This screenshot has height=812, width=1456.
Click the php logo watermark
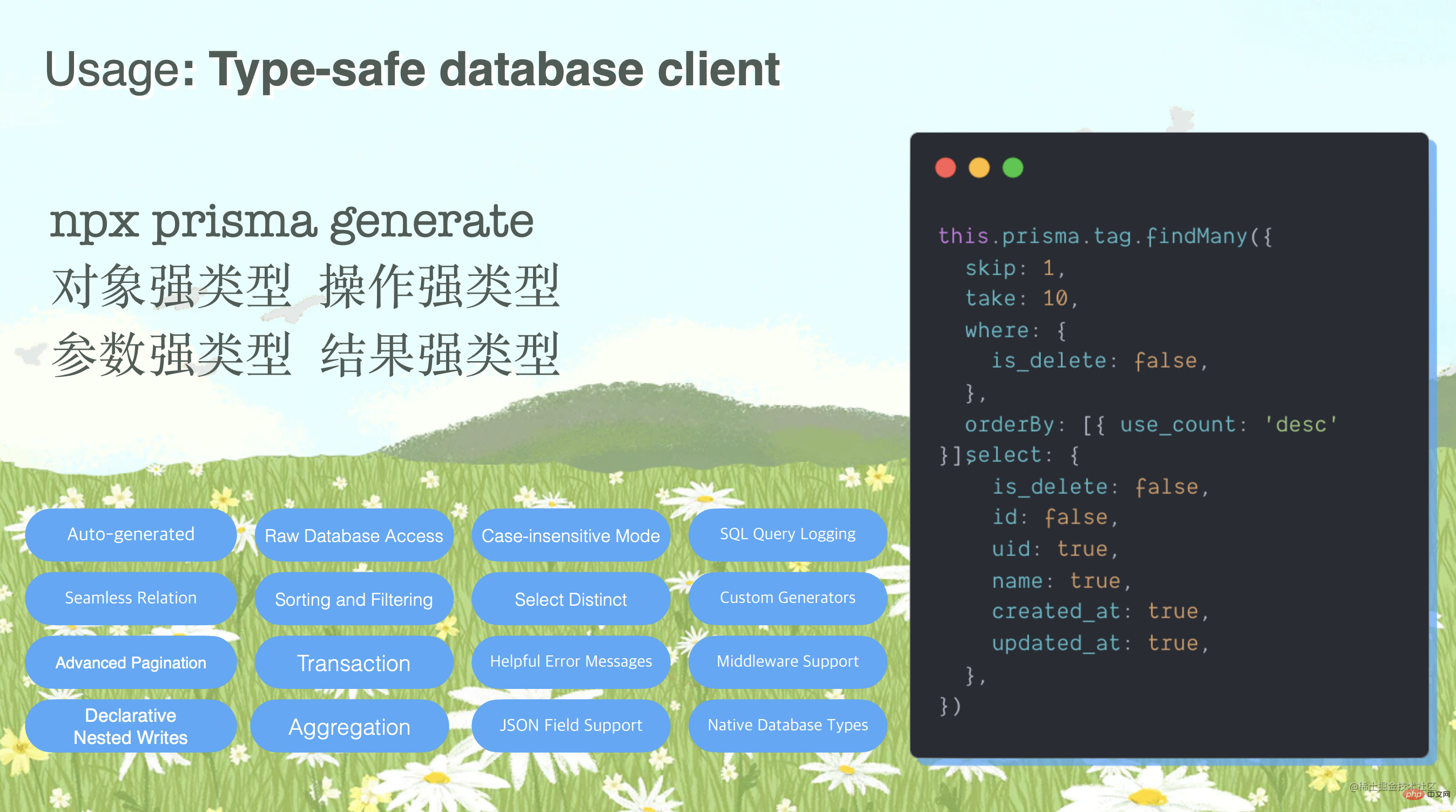tap(1414, 794)
